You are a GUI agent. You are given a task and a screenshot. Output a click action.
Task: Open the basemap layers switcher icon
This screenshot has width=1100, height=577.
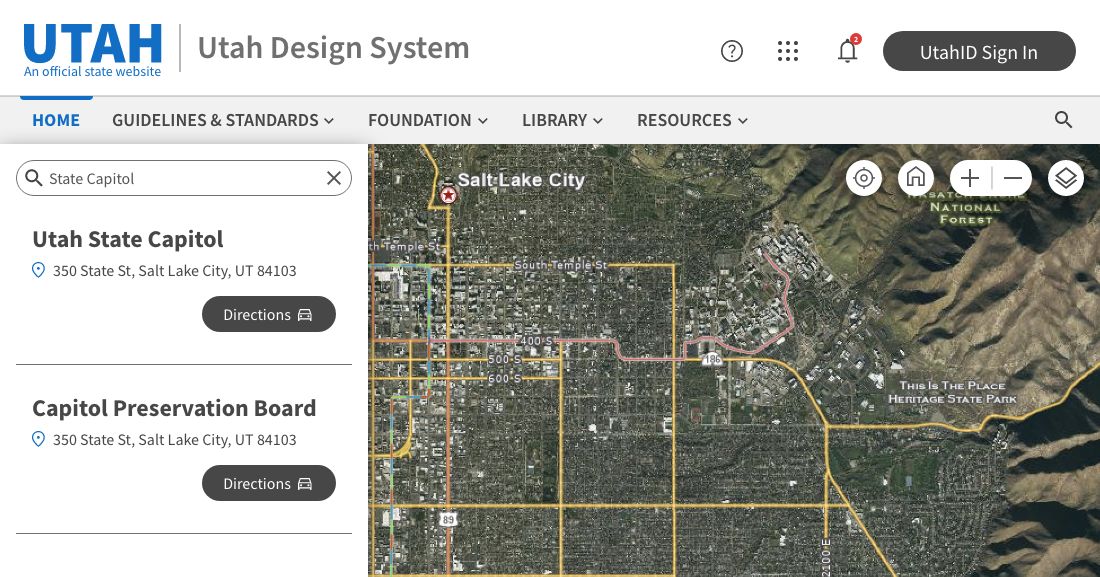point(1066,178)
